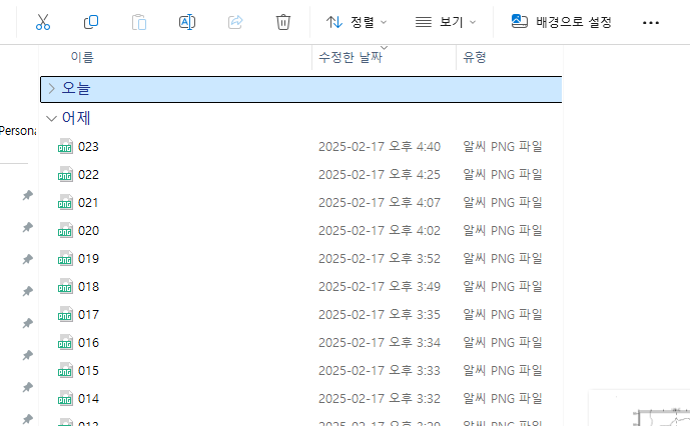Click PNG icon of file 019

point(66,259)
